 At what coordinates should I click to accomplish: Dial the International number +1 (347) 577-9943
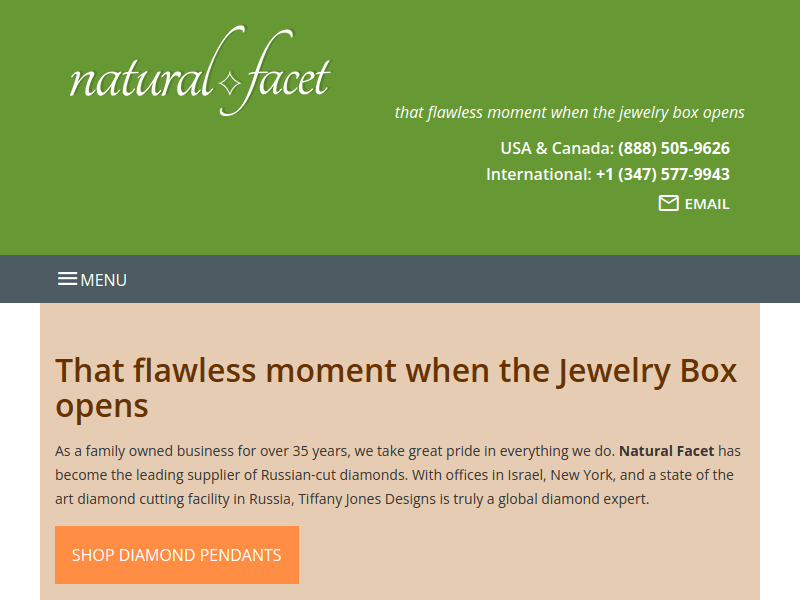click(661, 173)
